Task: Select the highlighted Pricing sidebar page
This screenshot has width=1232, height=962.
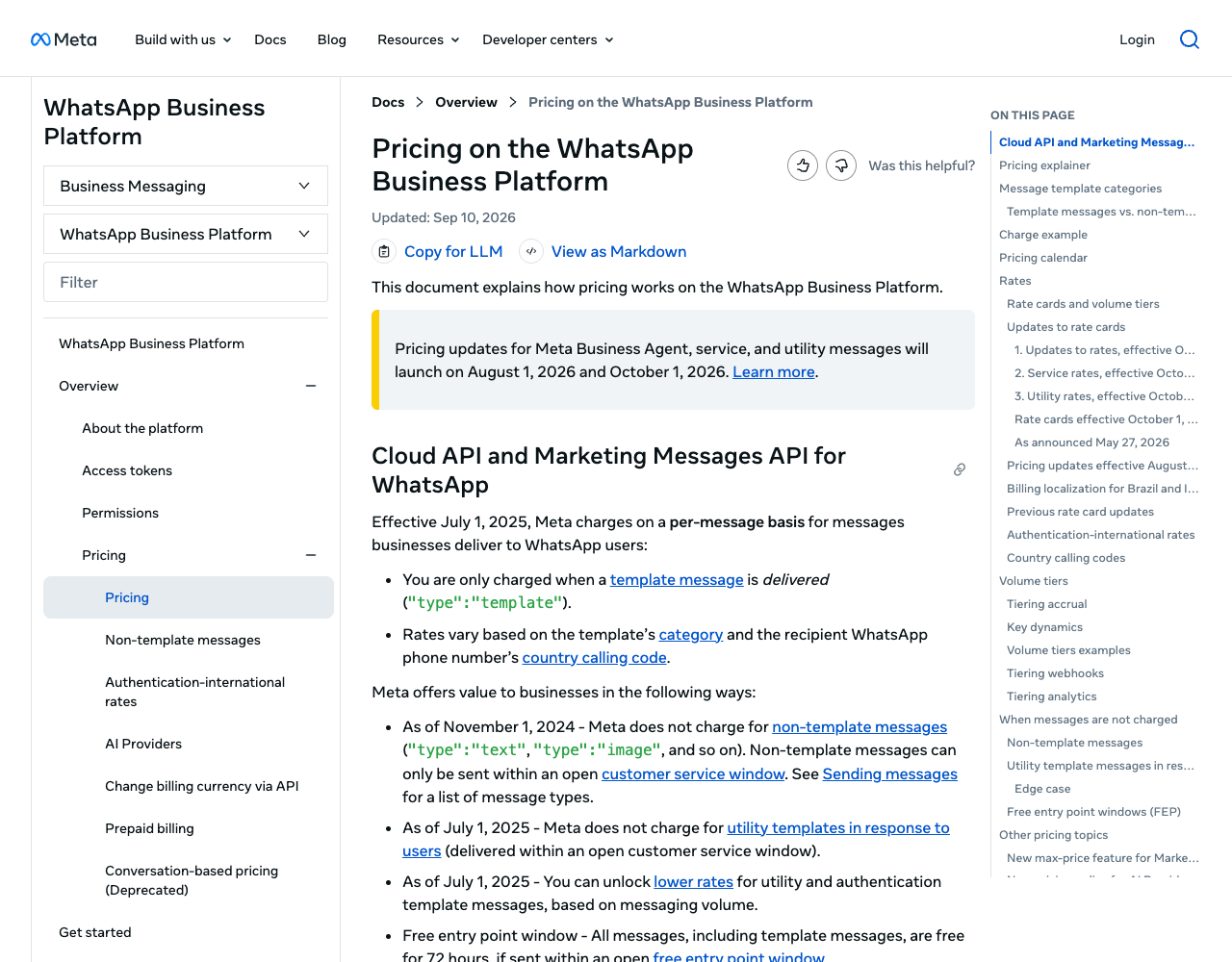Action: [x=189, y=597]
